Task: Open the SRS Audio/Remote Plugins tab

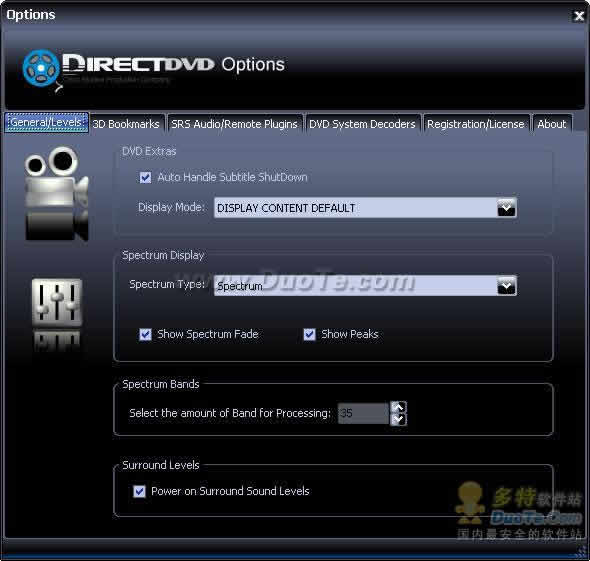Action: [x=234, y=124]
